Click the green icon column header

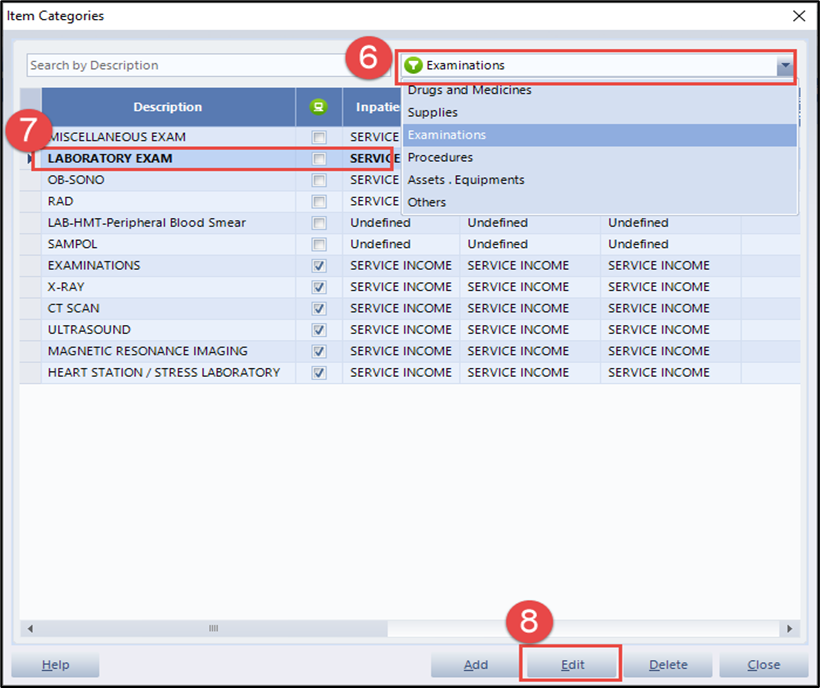click(x=319, y=107)
